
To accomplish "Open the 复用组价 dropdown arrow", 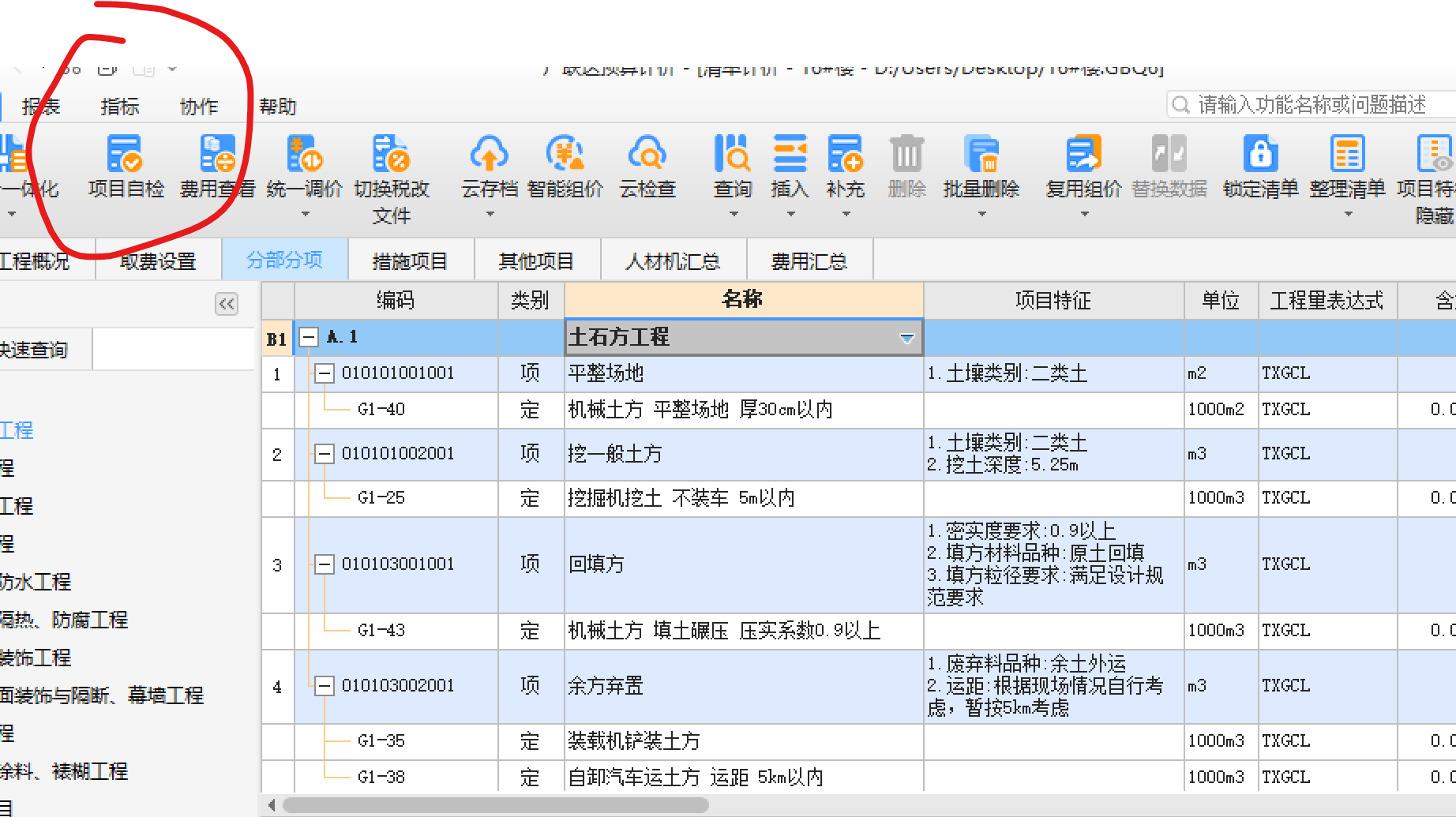I will coord(1084,214).
